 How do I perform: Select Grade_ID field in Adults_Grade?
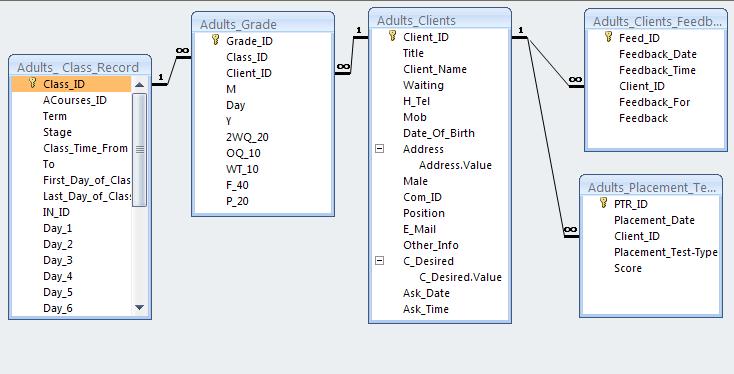coord(249,41)
